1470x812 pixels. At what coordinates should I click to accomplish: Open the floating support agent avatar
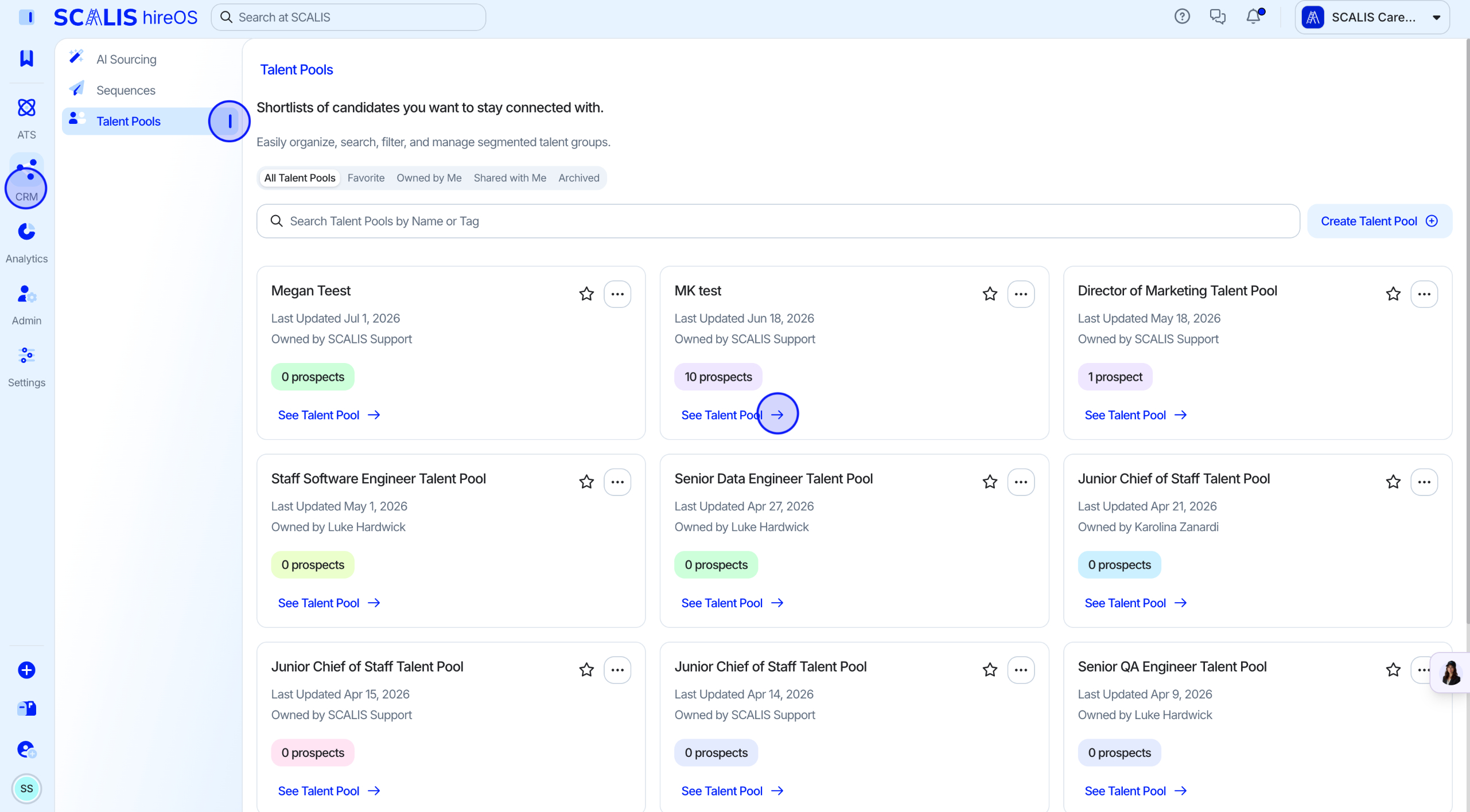coord(1451,672)
